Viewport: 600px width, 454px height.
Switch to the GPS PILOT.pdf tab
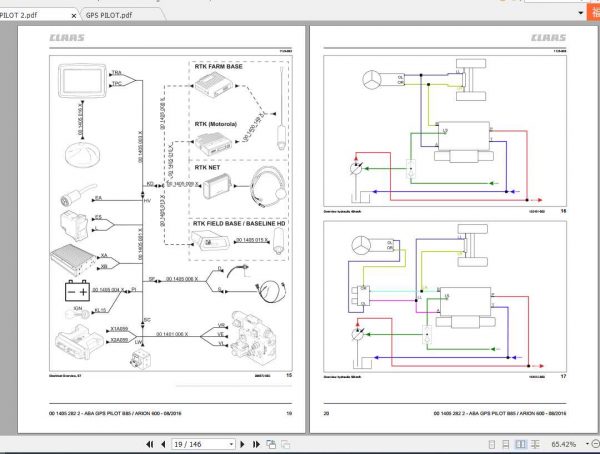click(x=110, y=17)
